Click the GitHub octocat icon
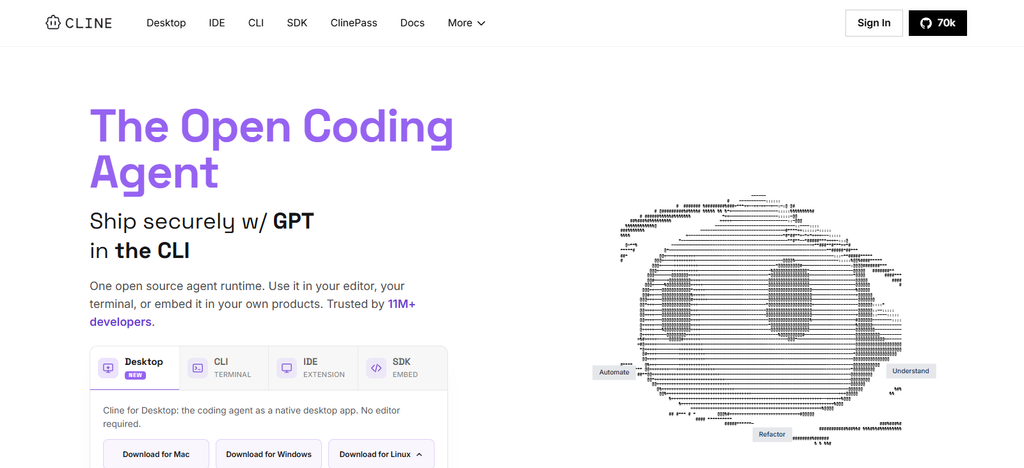The height and width of the screenshot is (468, 1024). 925,23
